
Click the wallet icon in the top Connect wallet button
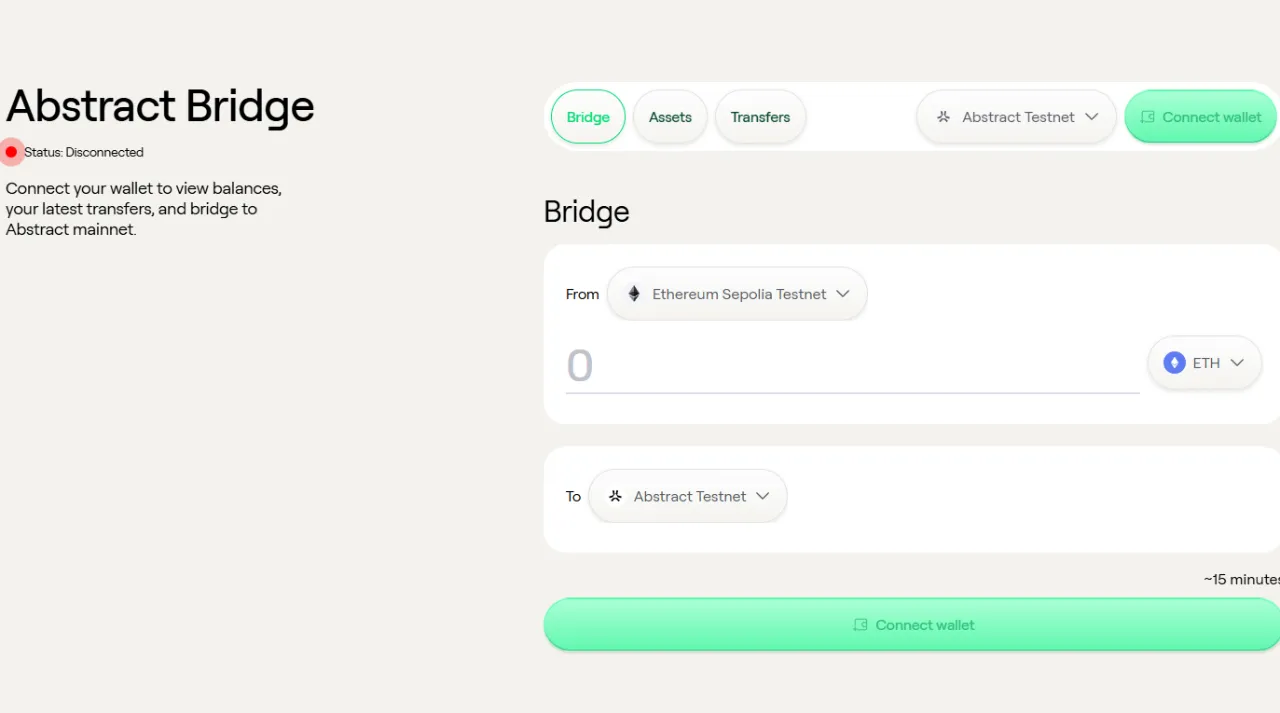coord(1148,117)
